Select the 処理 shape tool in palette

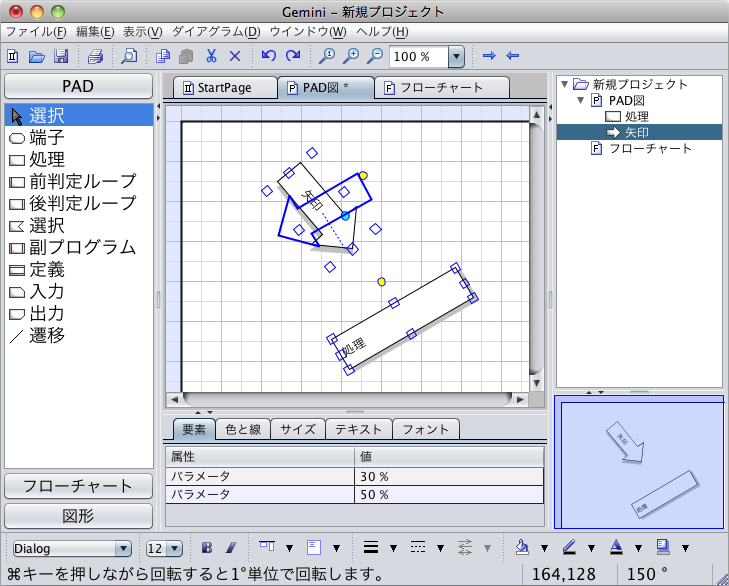point(79,160)
